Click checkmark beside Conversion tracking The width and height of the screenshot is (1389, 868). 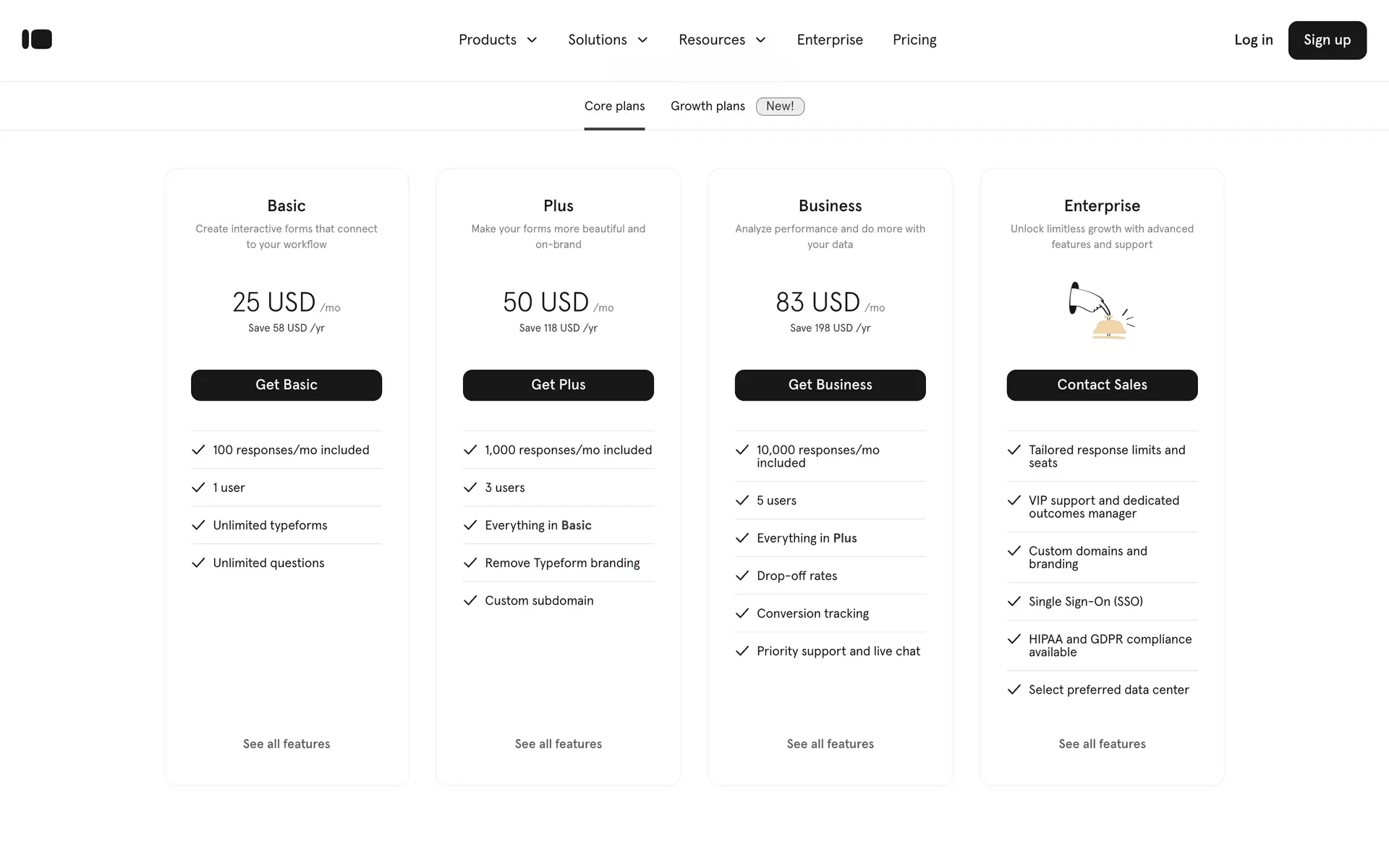[x=742, y=613]
